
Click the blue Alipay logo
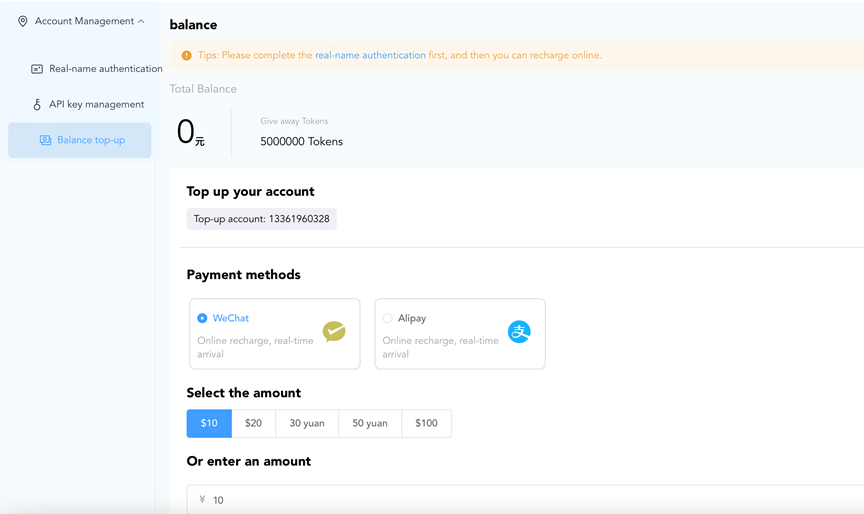pos(519,332)
